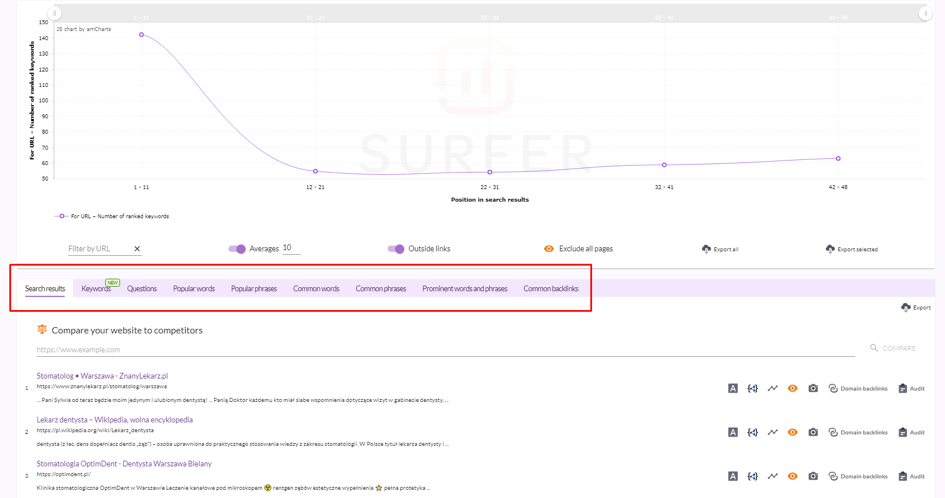
Task: Focus the competitor URL input field
Action: (445, 349)
